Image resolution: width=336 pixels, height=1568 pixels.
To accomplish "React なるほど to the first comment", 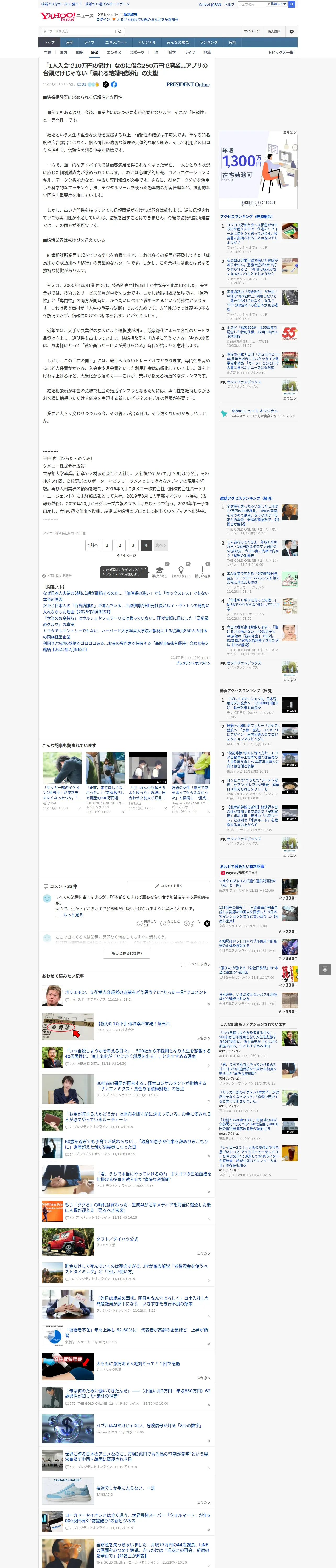I will (171, 923).
